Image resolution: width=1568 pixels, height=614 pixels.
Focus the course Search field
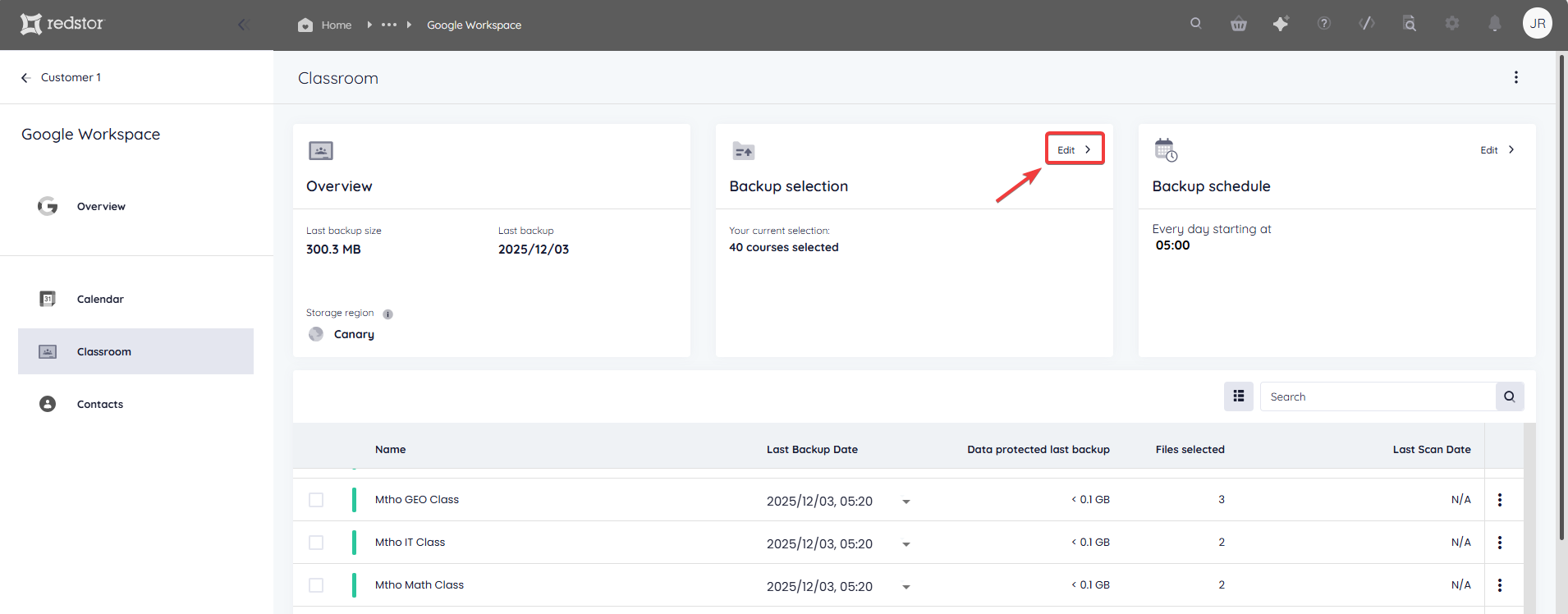tap(1378, 396)
